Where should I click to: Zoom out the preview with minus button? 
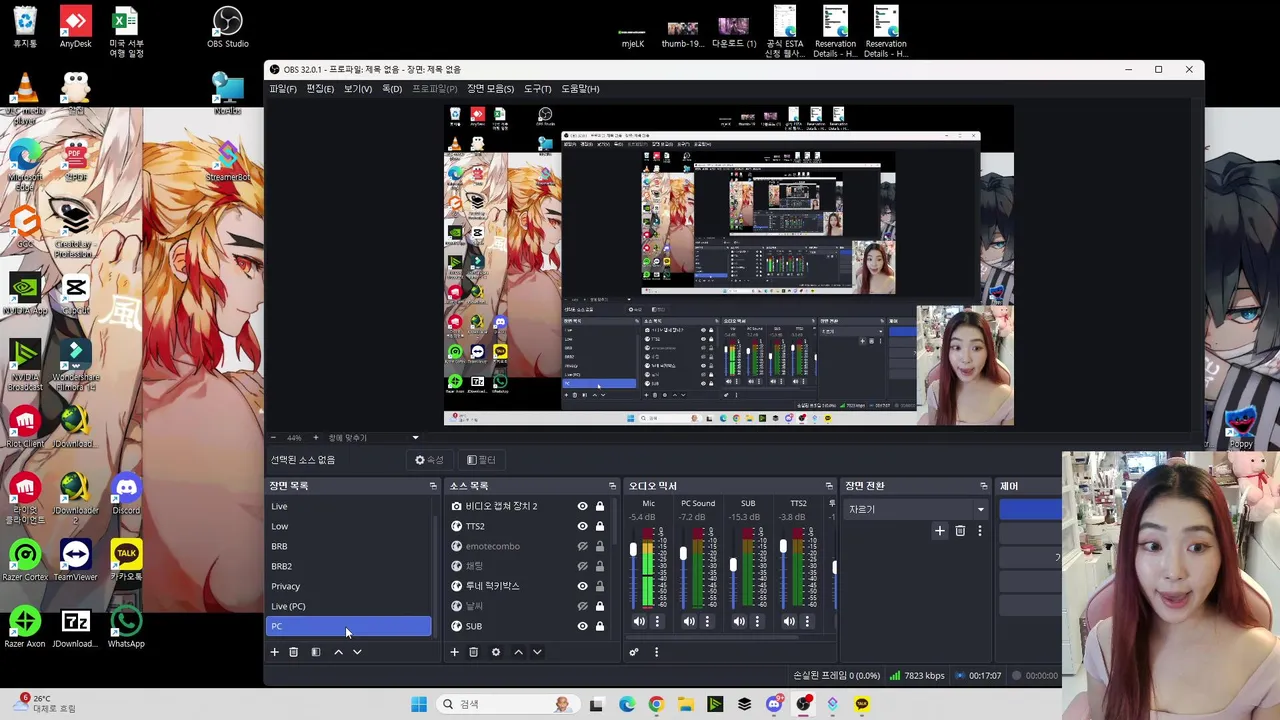tap(273, 438)
